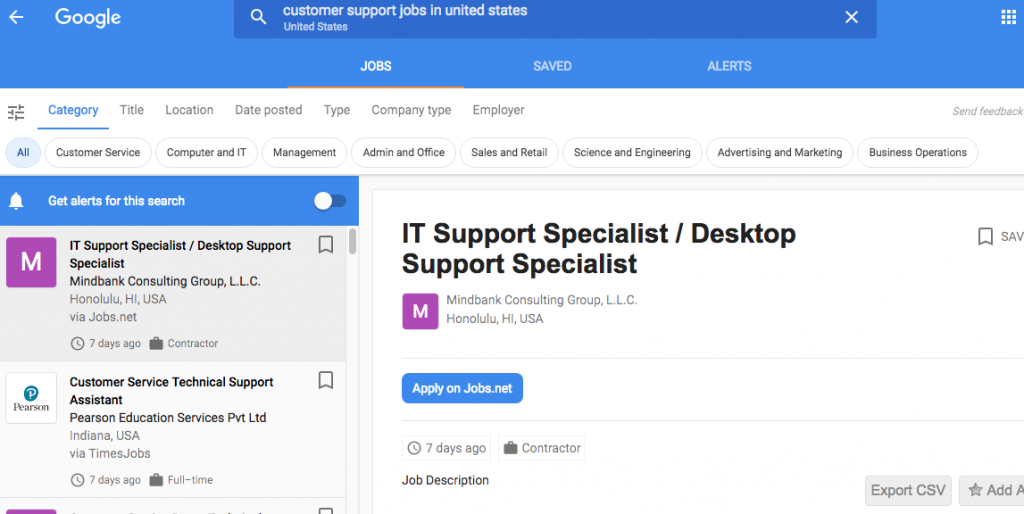This screenshot has width=1024, height=514.
Task: Click the Job Description heading
Action: point(445,480)
